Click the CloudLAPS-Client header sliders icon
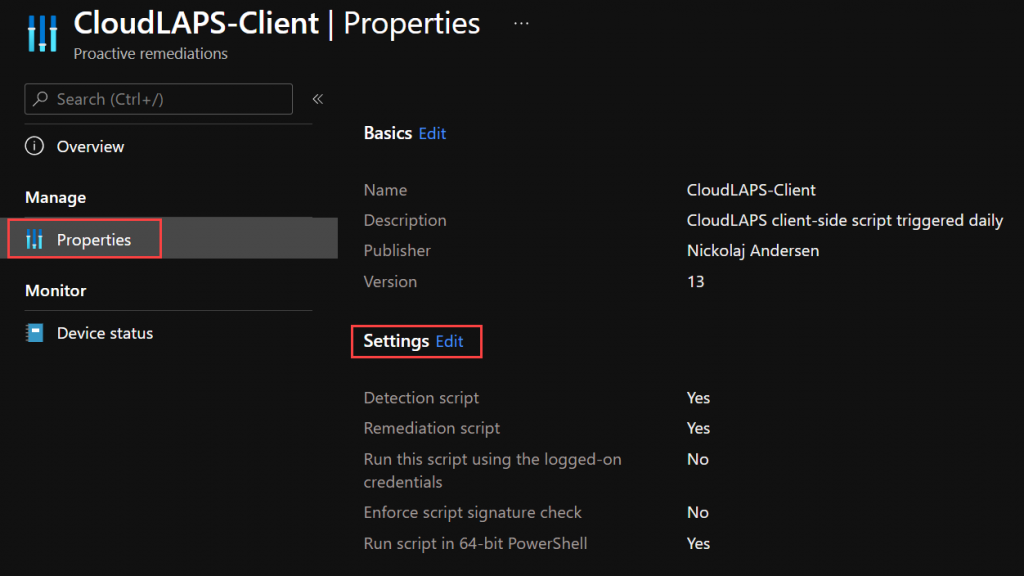1024x576 pixels. 42,33
